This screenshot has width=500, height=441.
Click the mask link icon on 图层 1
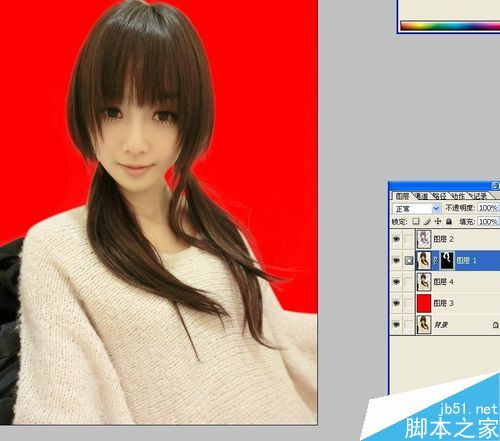click(436, 261)
